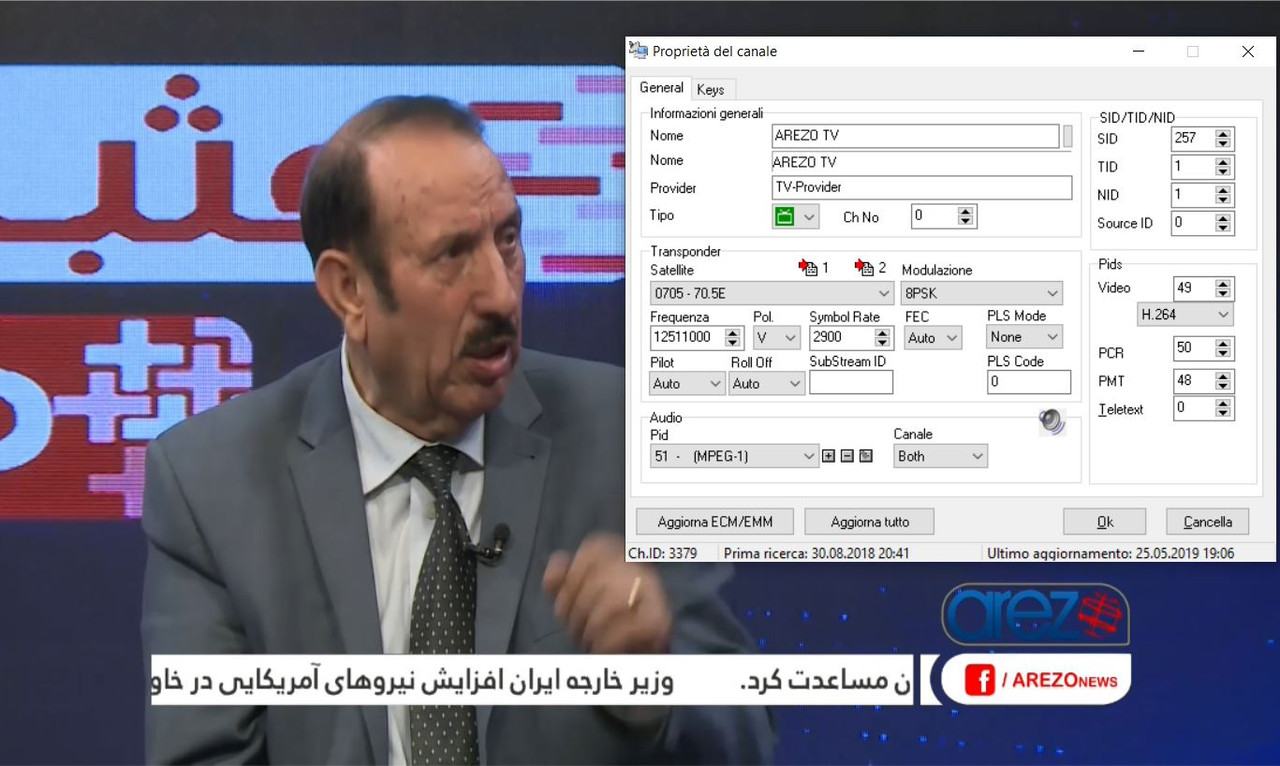The height and width of the screenshot is (766, 1280).
Task: Adjust the PCR spinner arrows
Action: 1224,348
